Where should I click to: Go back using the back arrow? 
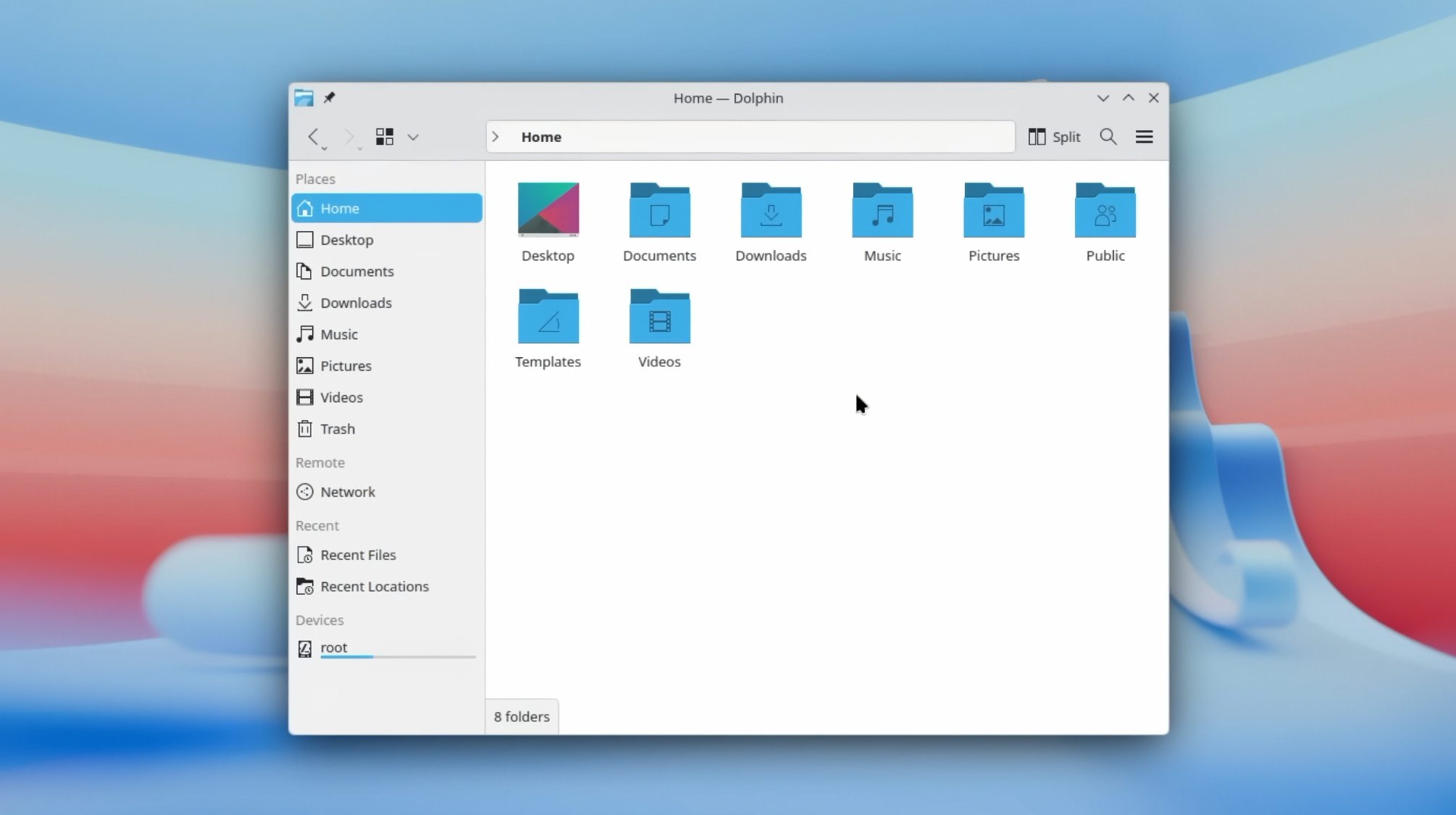pos(313,136)
